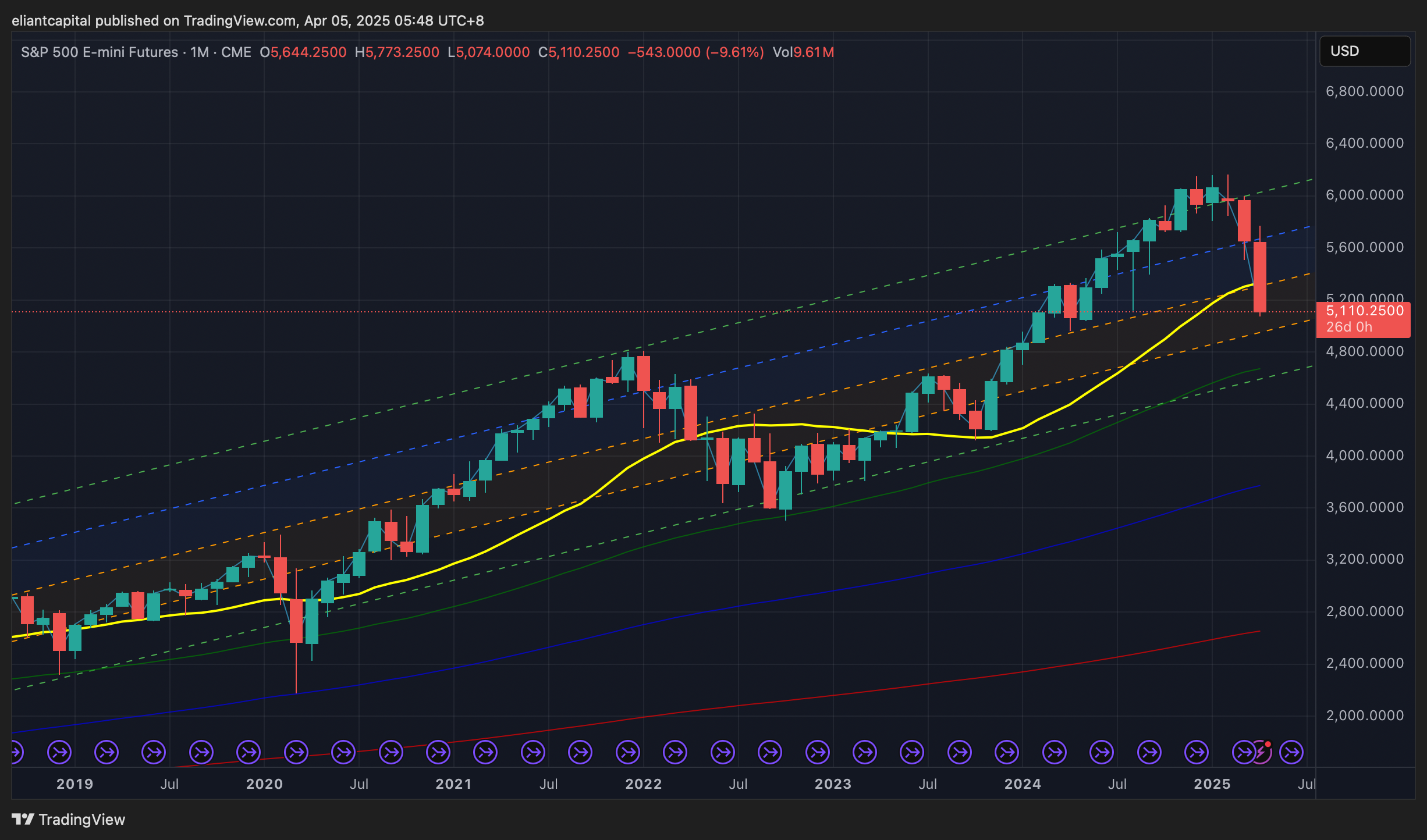Screen dimensions: 1427x840
Task: Click rollover marker just left of the 2025 label
Action: (1197, 752)
